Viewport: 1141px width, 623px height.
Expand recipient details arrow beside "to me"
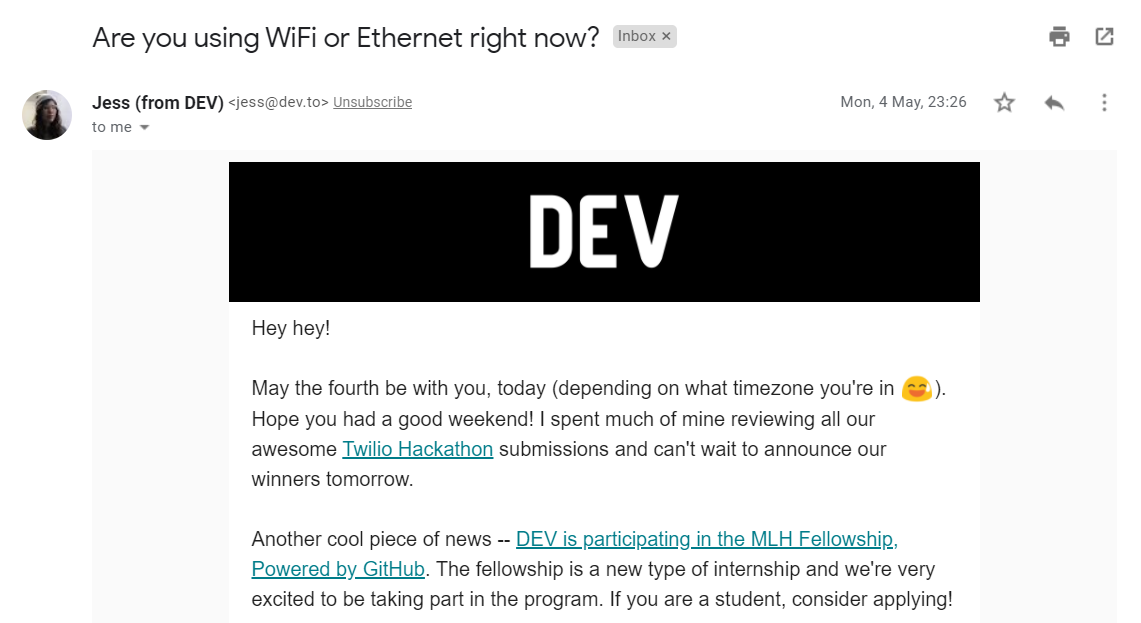[144, 127]
